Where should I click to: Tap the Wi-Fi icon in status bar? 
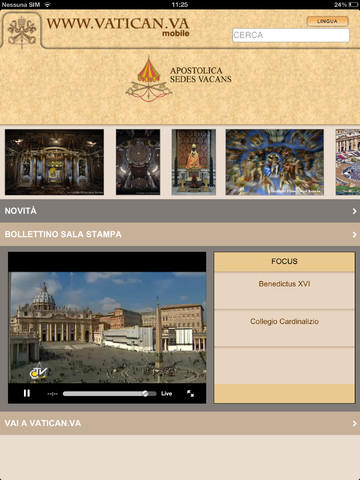pos(47,5)
